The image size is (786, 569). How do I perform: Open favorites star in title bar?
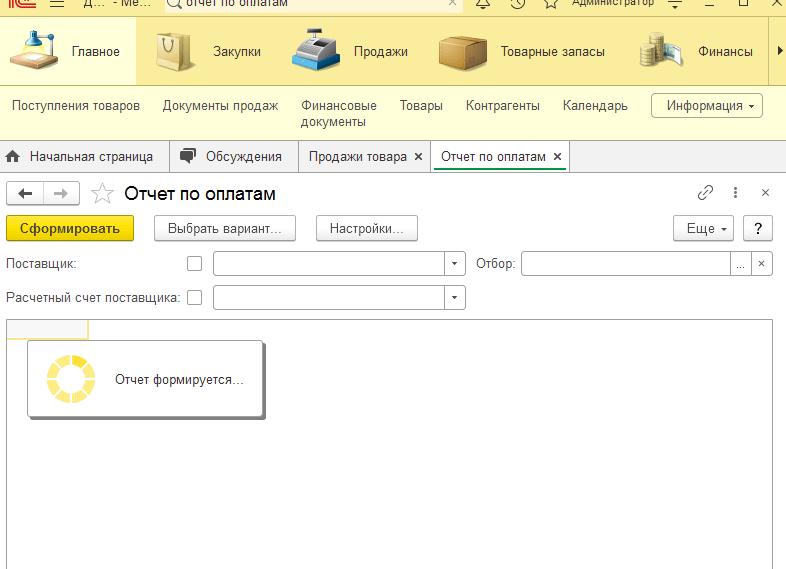pyautogui.click(x=550, y=4)
